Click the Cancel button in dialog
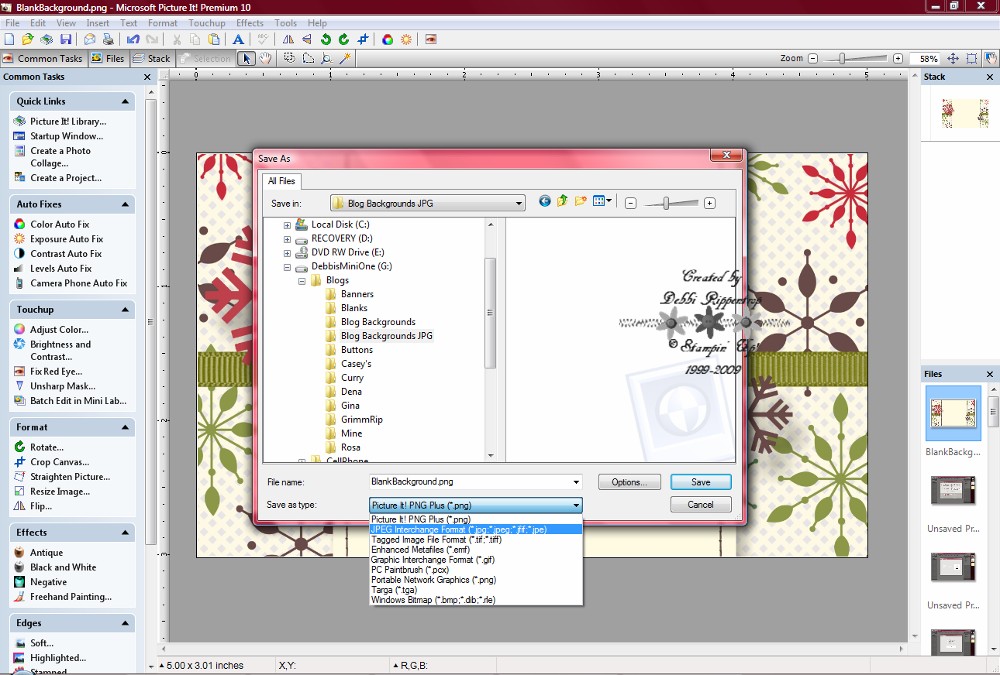The height and width of the screenshot is (675, 1000). (700, 505)
